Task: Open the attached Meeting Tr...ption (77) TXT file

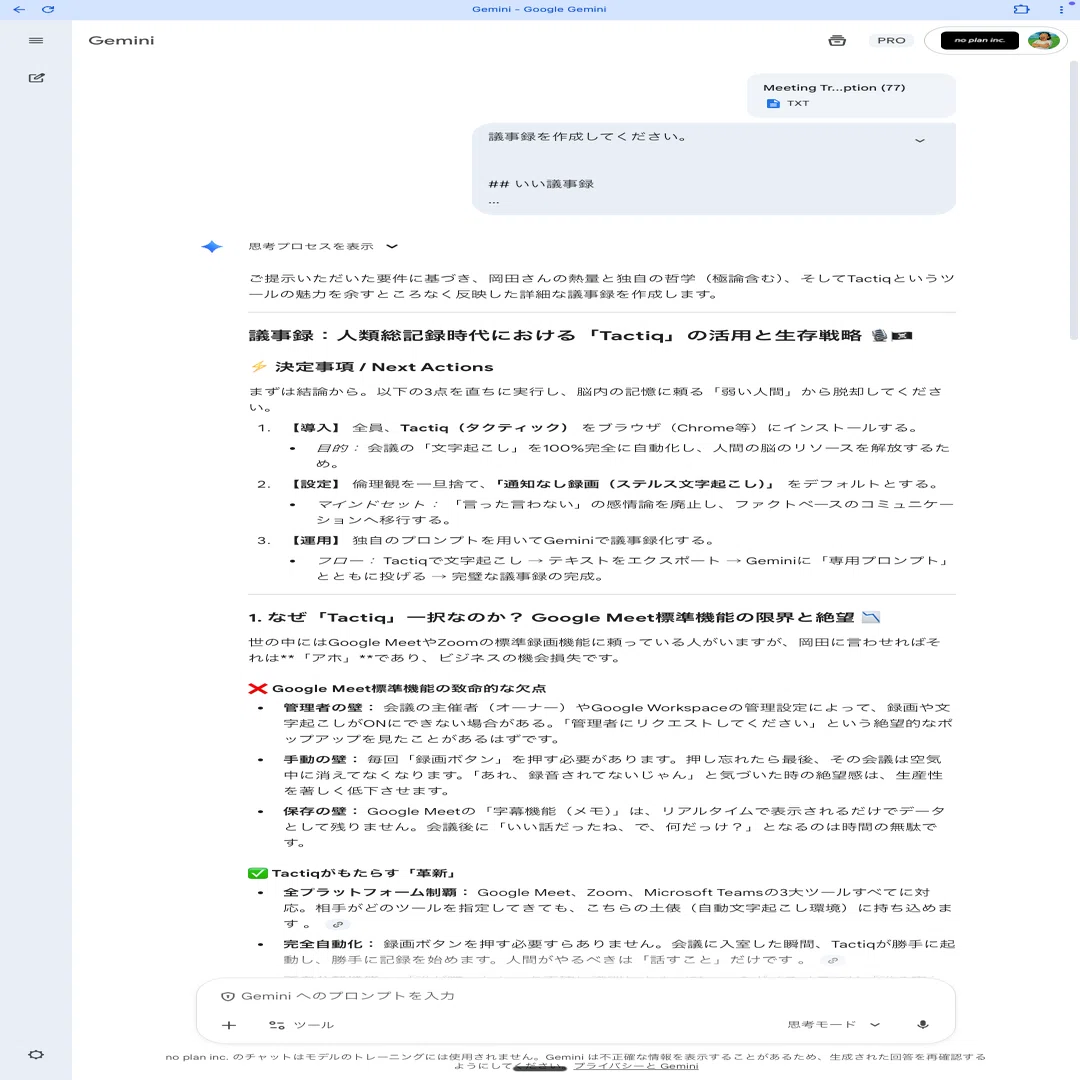Action: pos(851,95)
